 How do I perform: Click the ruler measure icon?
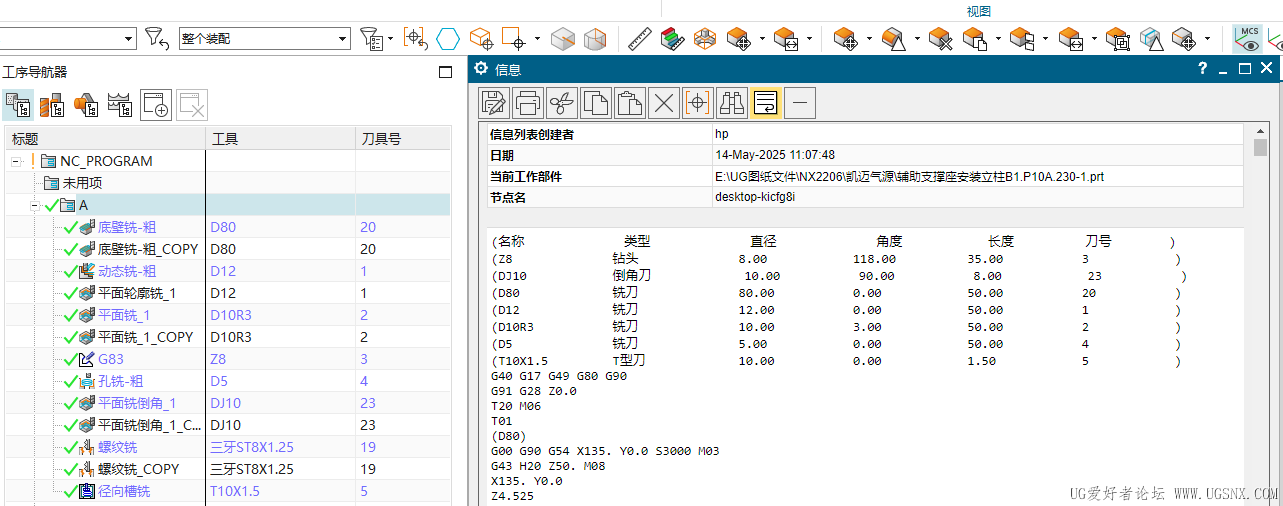click(x=640, y=39)
